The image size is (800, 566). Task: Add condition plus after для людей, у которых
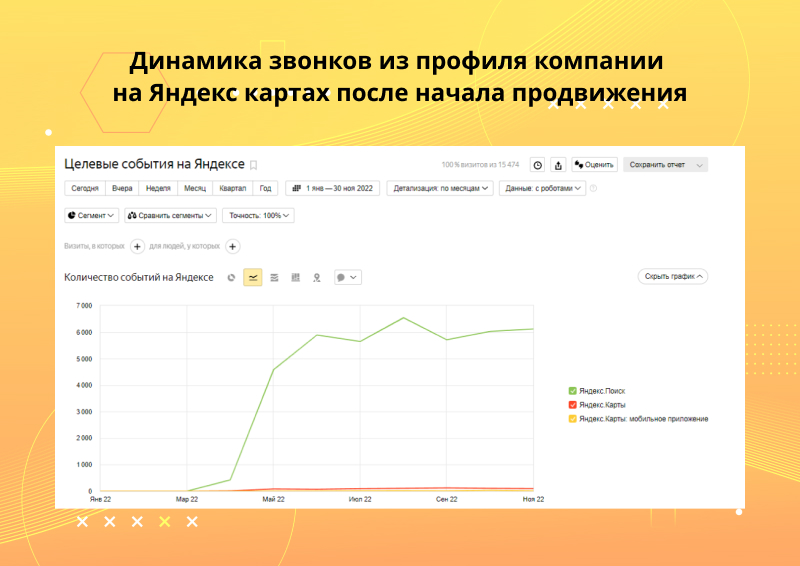[233, 247]
